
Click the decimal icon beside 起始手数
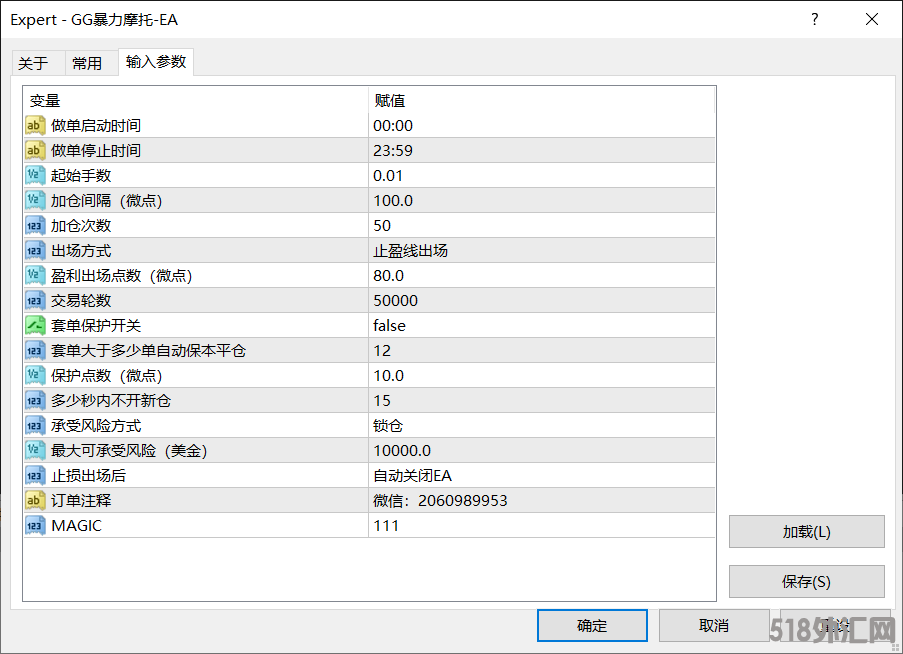pos(35,175)
